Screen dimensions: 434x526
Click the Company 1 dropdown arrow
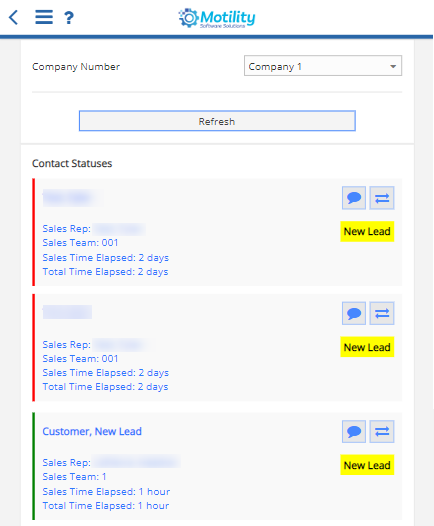pyautogui.click(x=393, y=66)
